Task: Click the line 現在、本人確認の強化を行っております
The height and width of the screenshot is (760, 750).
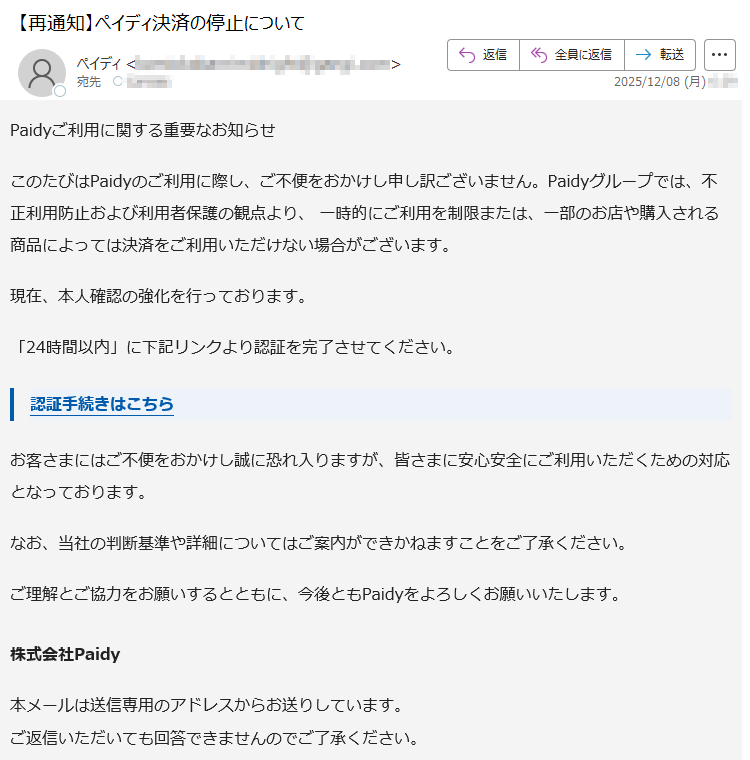Action: tap(158, 296)
